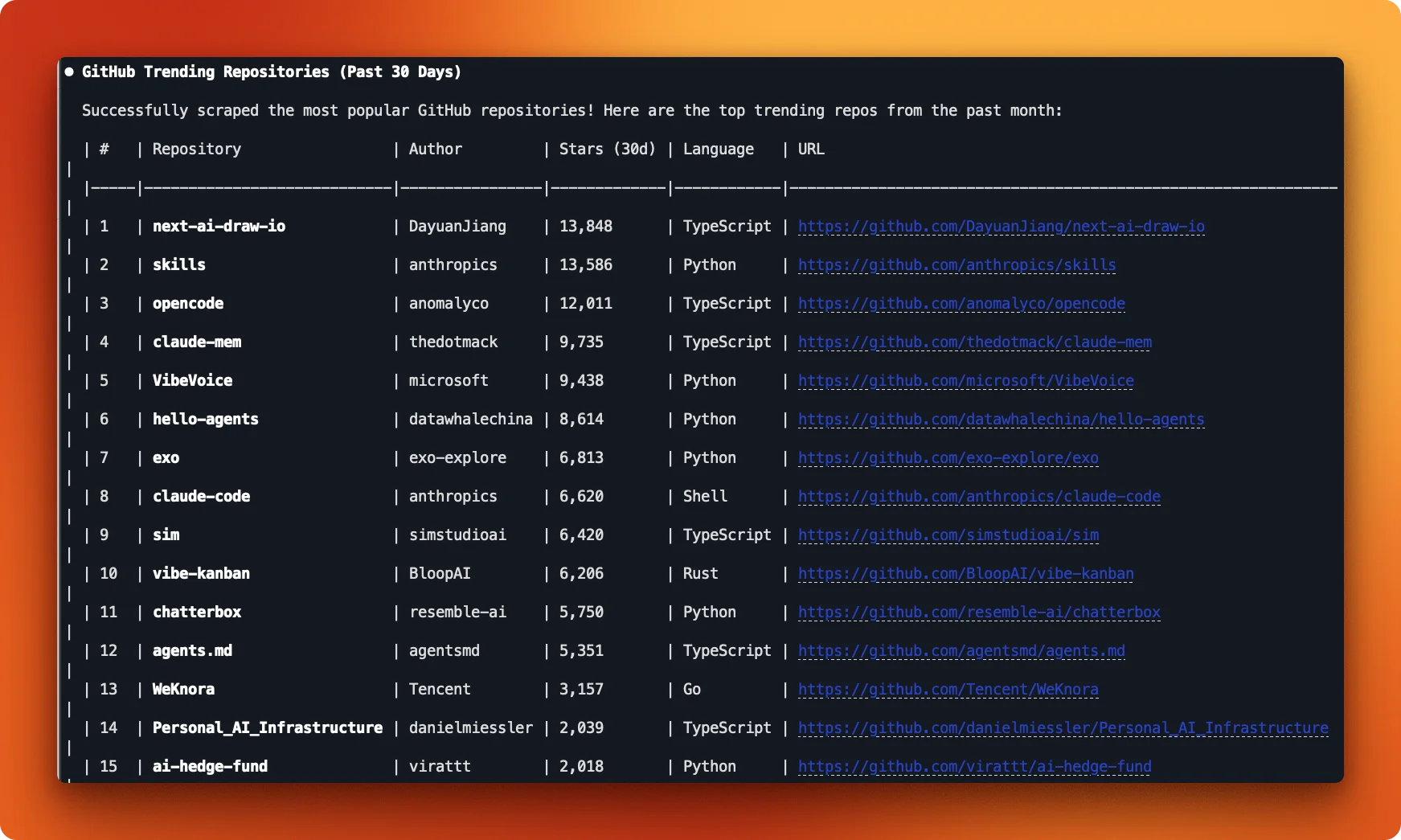The width and height of the screenshot is (1401, 840).
Task: Visit the exo-explore/exo repository link
Action: point(948,457)
